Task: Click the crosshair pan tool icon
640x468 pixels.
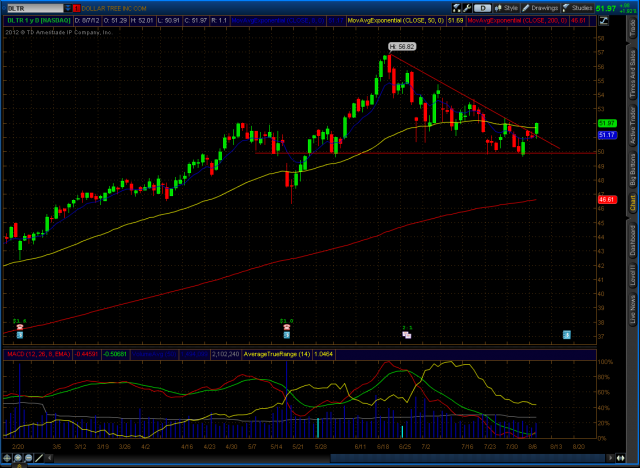Action: pyautogui.click(x=7, y=458)
